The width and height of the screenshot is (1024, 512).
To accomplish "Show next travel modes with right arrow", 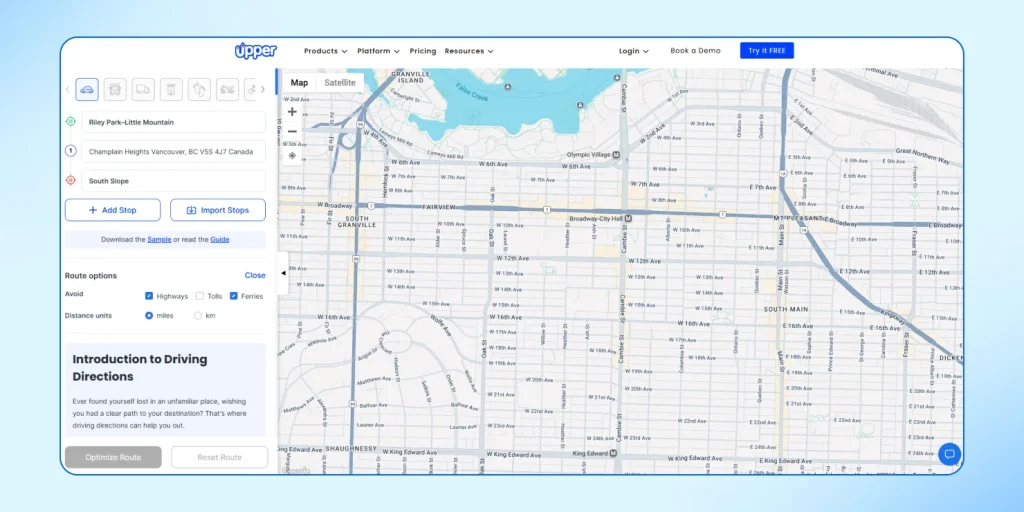I will coord(263,89).
